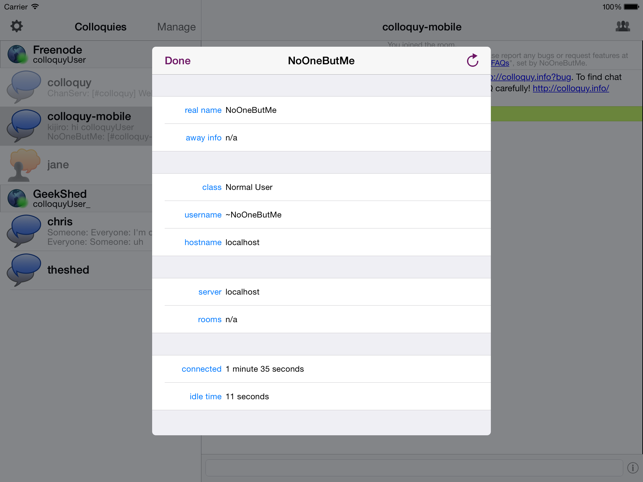Open the settings gear icon
Screen dimensions: 643x482
(16, 26)
